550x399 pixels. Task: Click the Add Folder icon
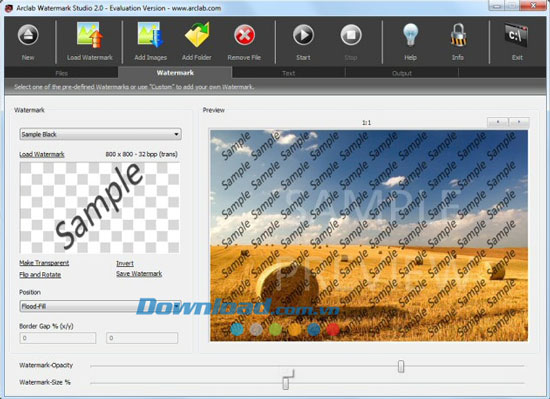click(197, 35)
